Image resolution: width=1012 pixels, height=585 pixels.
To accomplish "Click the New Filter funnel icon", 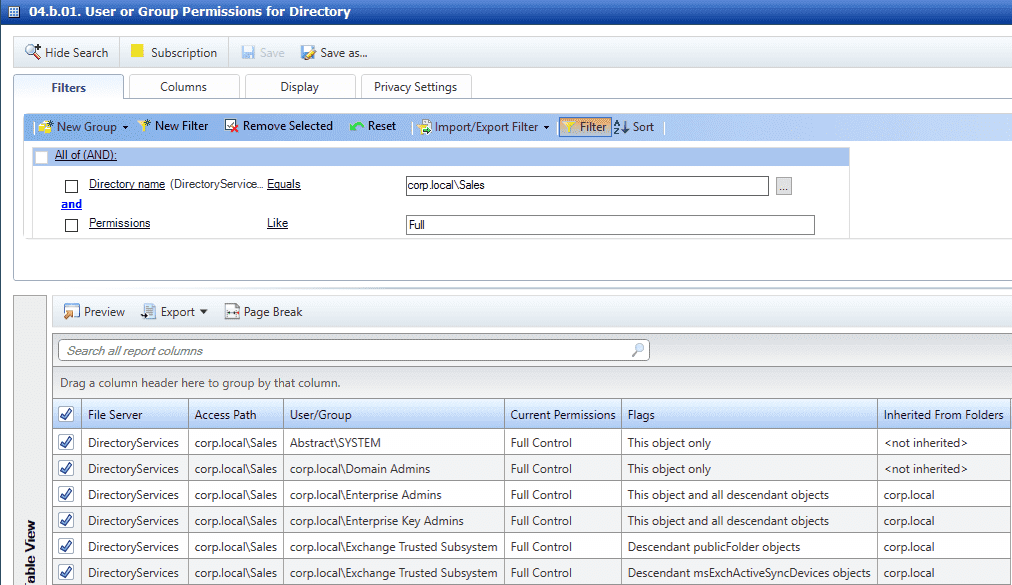I will coord(145,126).
